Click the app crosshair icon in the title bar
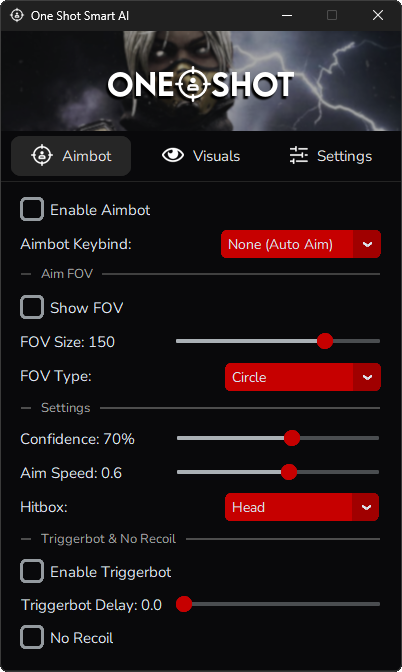 pos(17,15)
